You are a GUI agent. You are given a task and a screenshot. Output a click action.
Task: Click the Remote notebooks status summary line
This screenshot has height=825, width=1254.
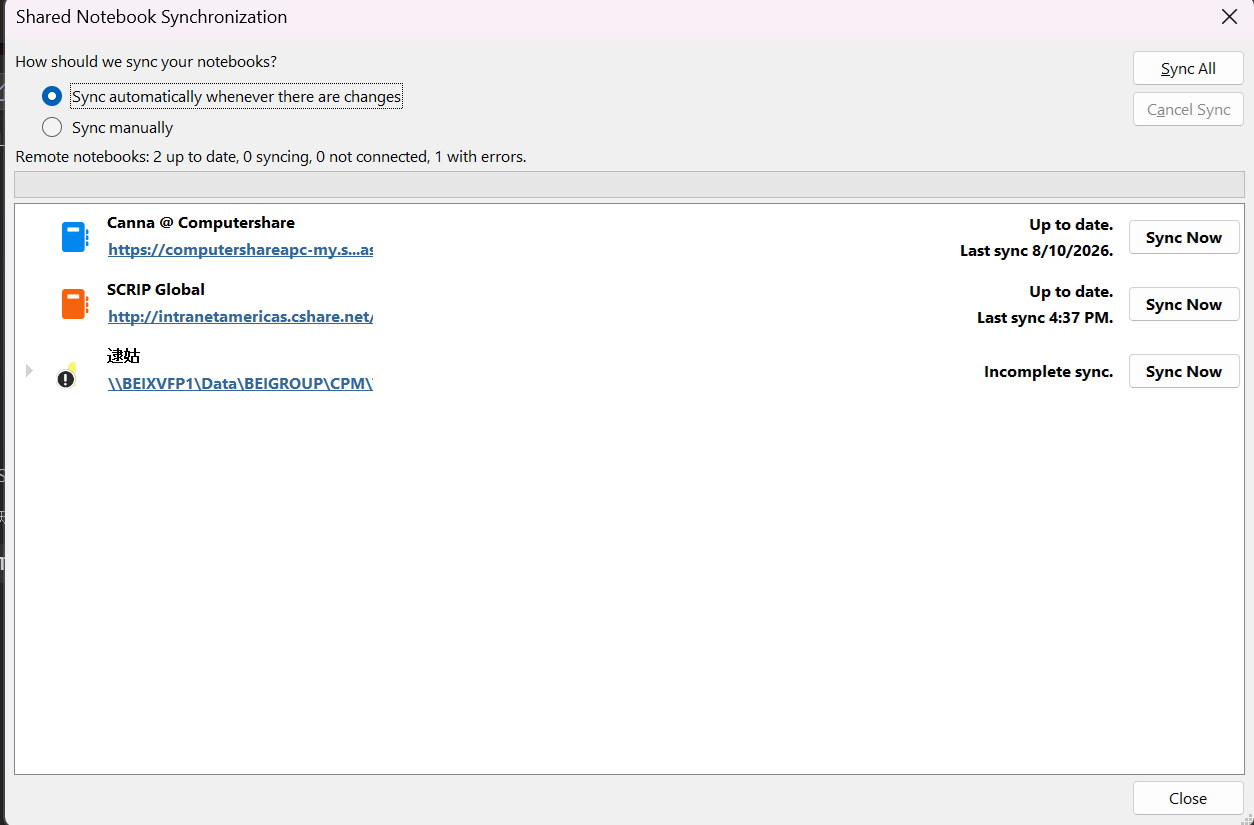point(271,157)
